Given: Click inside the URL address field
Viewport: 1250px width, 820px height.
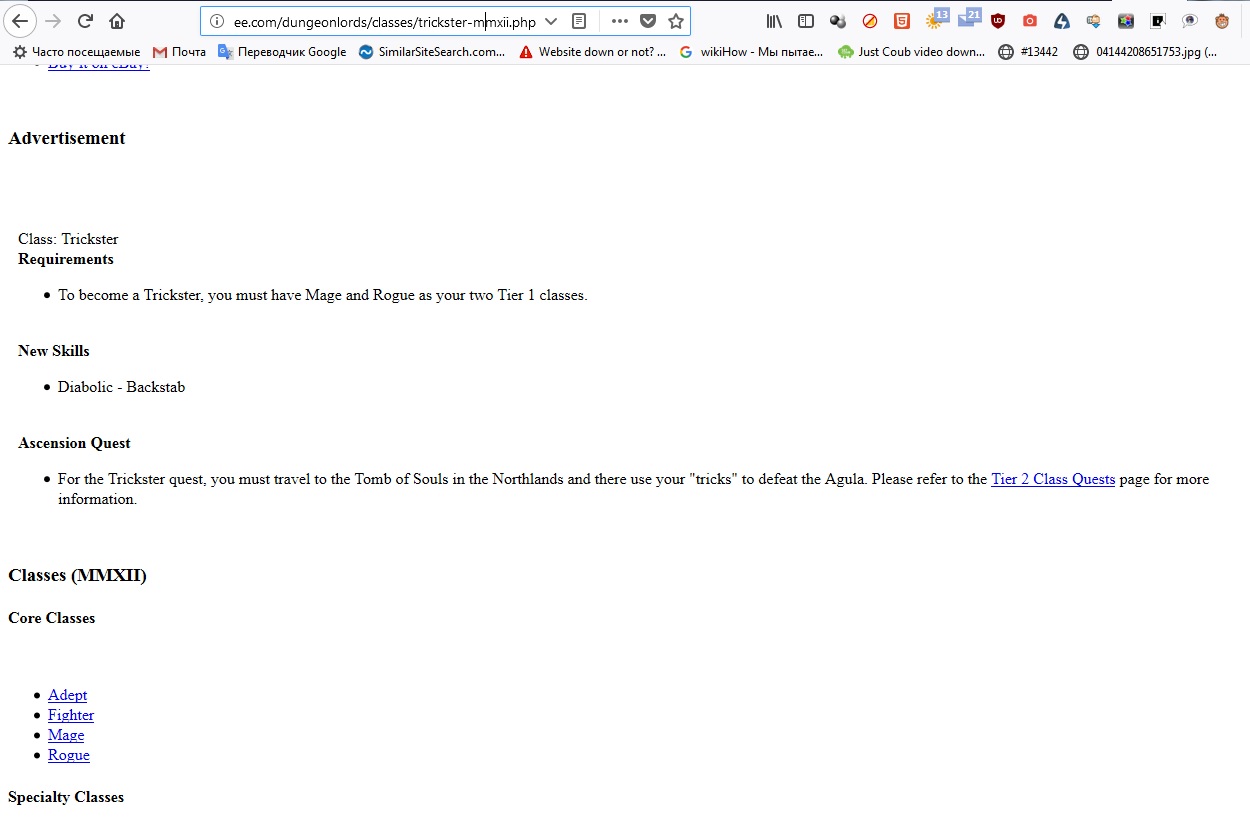Looking at the screenshot, I should coord(385,21).
